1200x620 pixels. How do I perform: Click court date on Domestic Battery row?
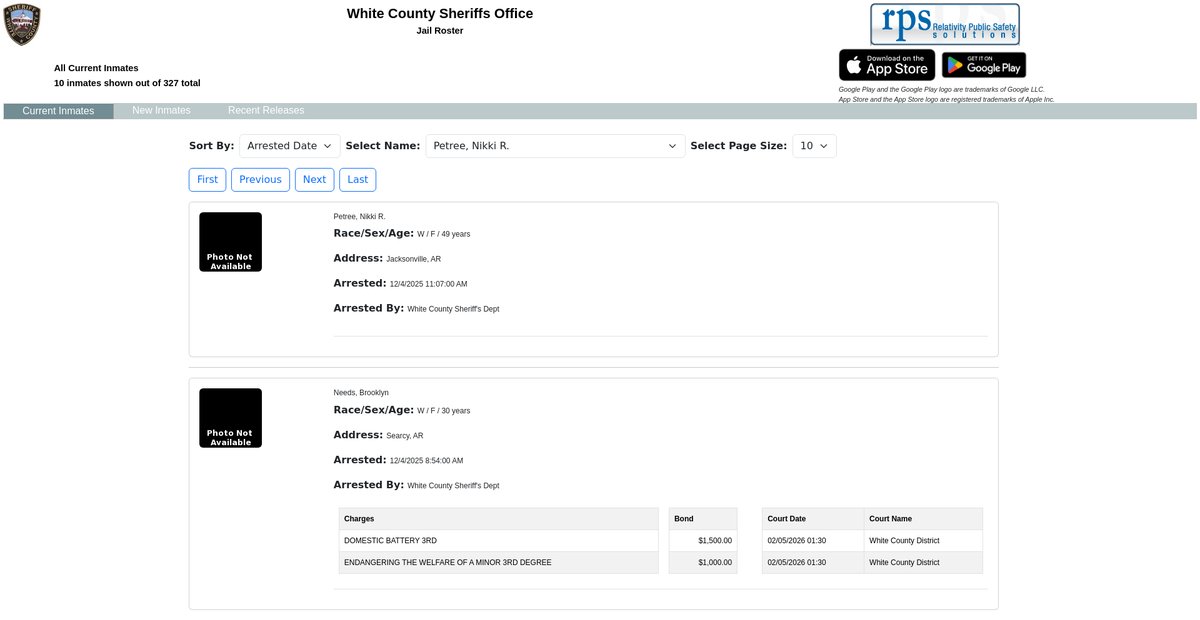(796, 541)
